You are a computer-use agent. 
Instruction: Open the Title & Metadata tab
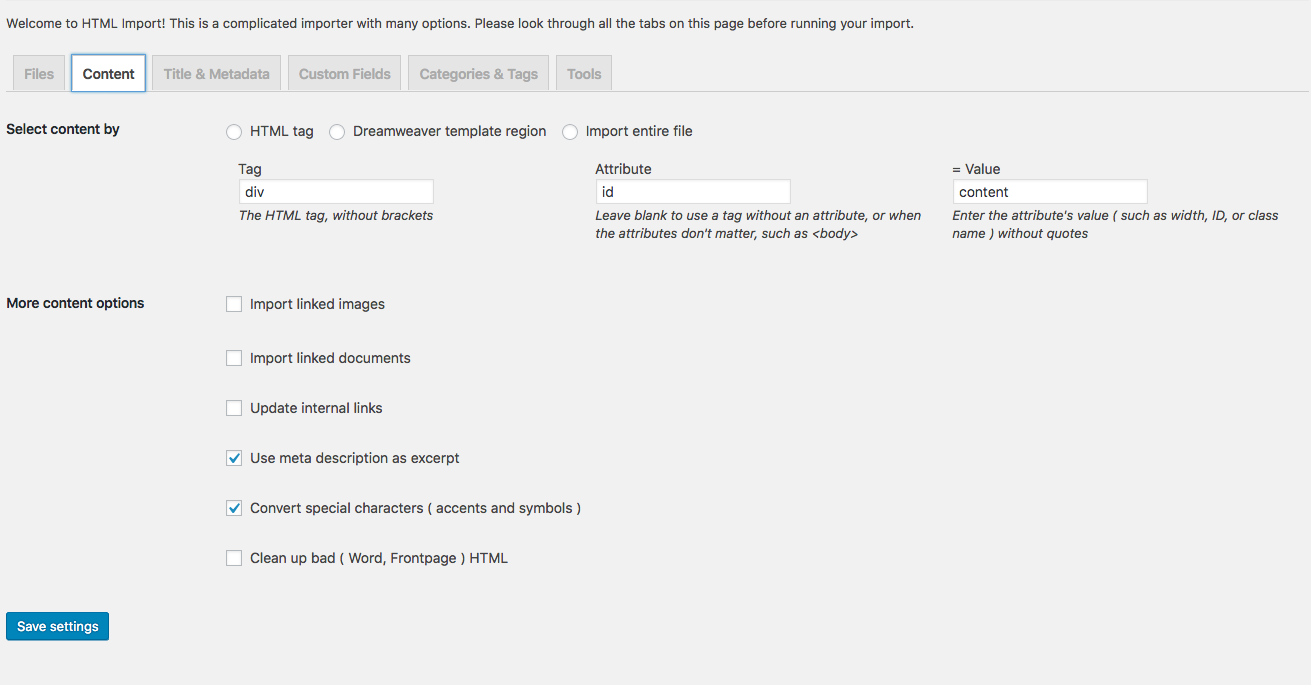[x=217, y=74]
